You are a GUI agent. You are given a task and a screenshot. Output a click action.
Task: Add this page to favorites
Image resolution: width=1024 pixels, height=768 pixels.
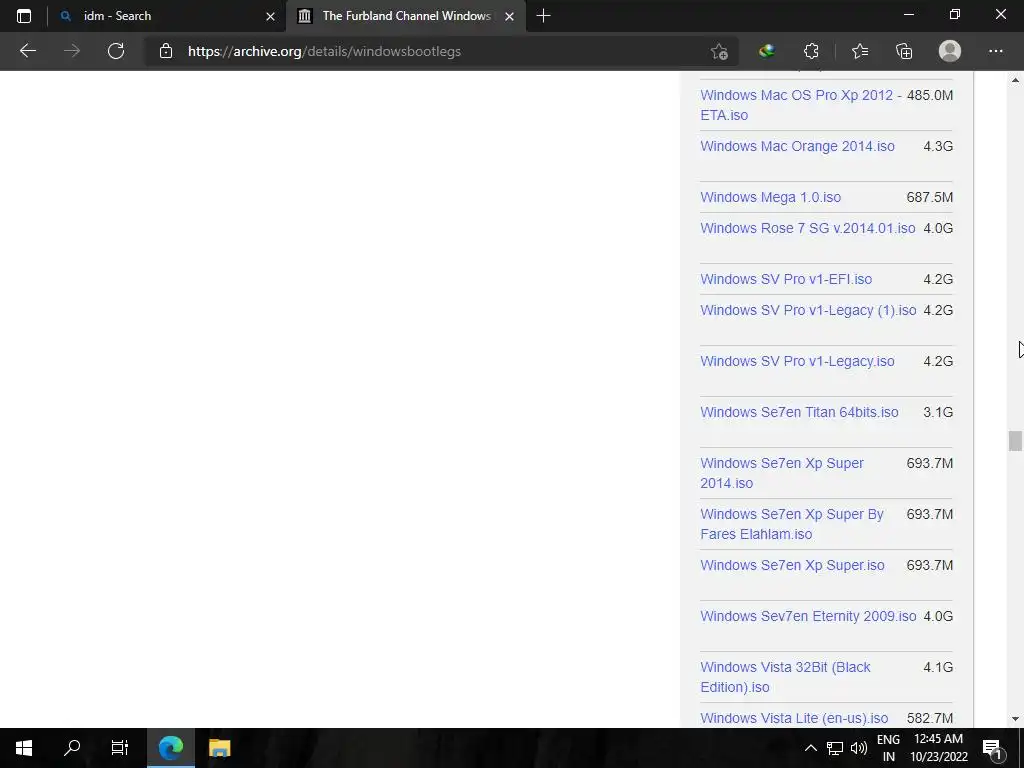point(719,52)
